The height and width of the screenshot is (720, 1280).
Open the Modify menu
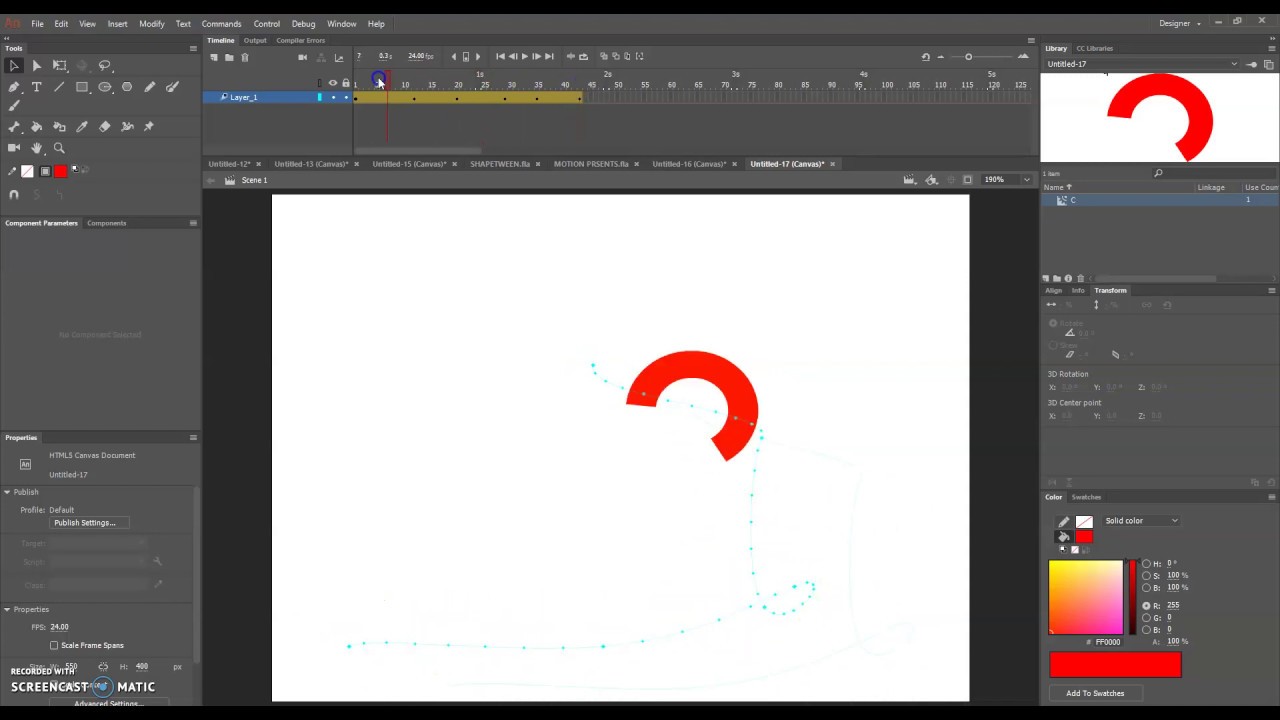pos(152,23)
